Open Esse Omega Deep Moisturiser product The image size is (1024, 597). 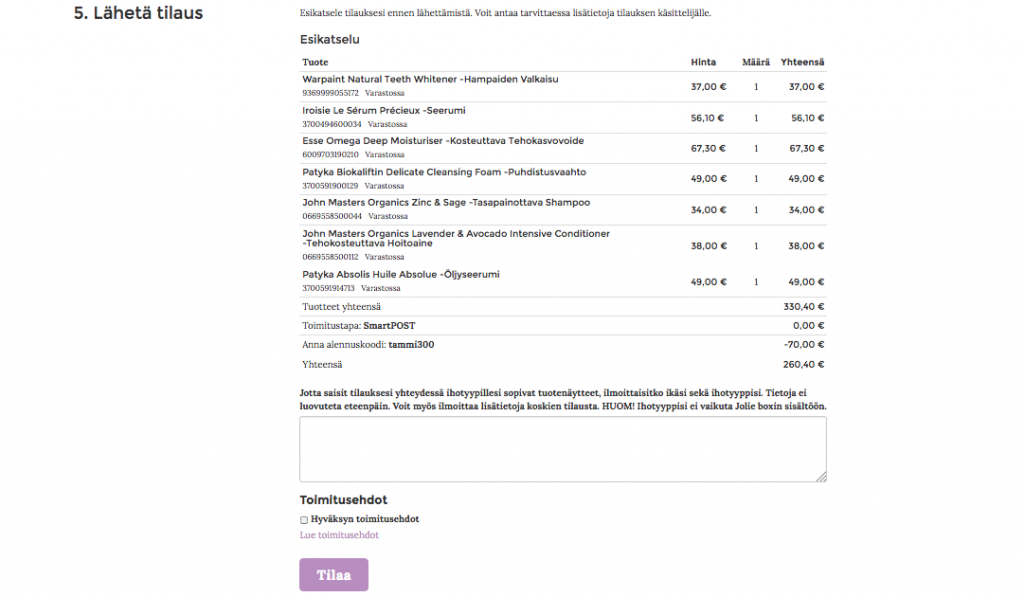(x=442, y=141)
